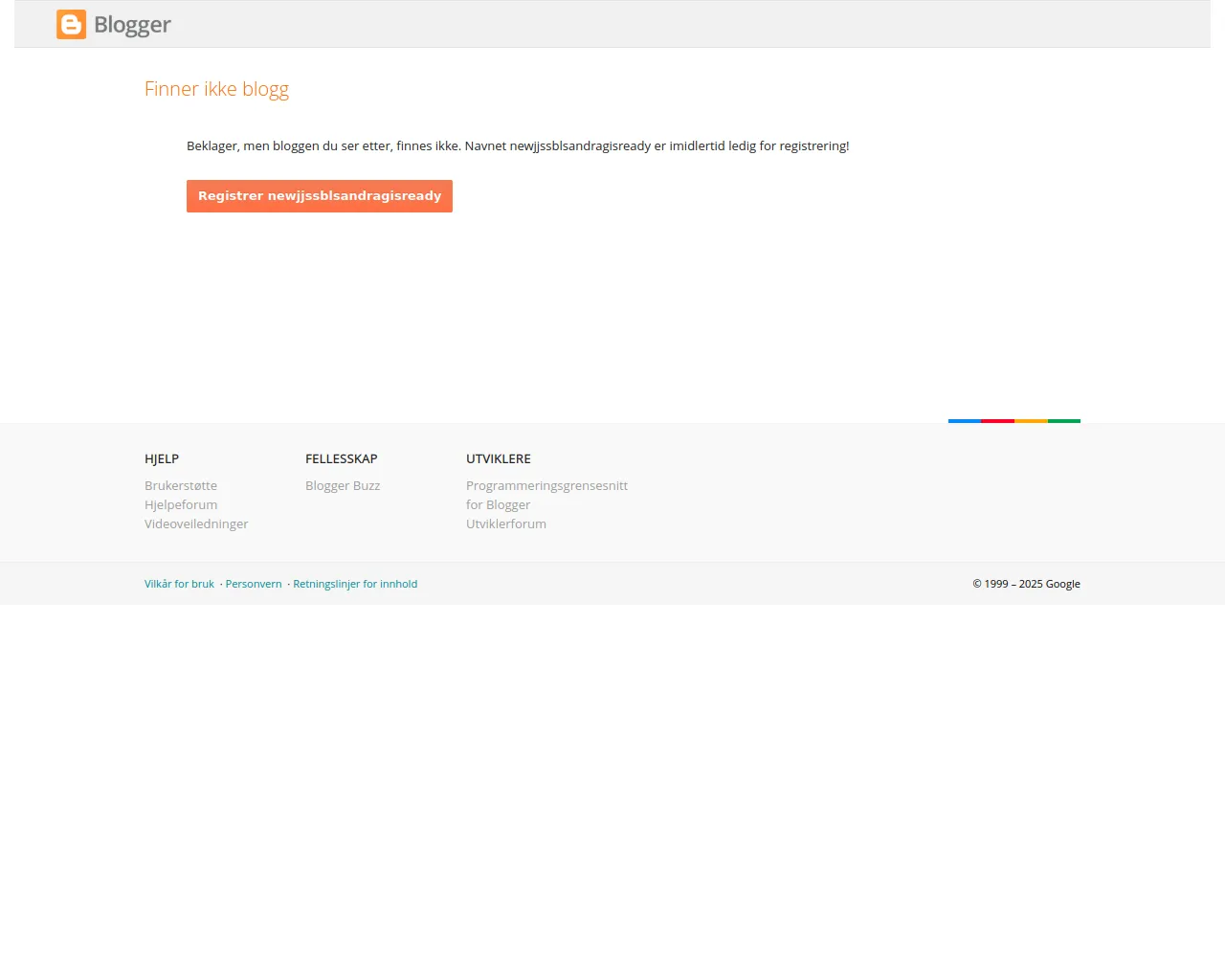Click the UTVIKLERE footer heading
This screenshot has height=980, width=1225.
coord(498,458)
